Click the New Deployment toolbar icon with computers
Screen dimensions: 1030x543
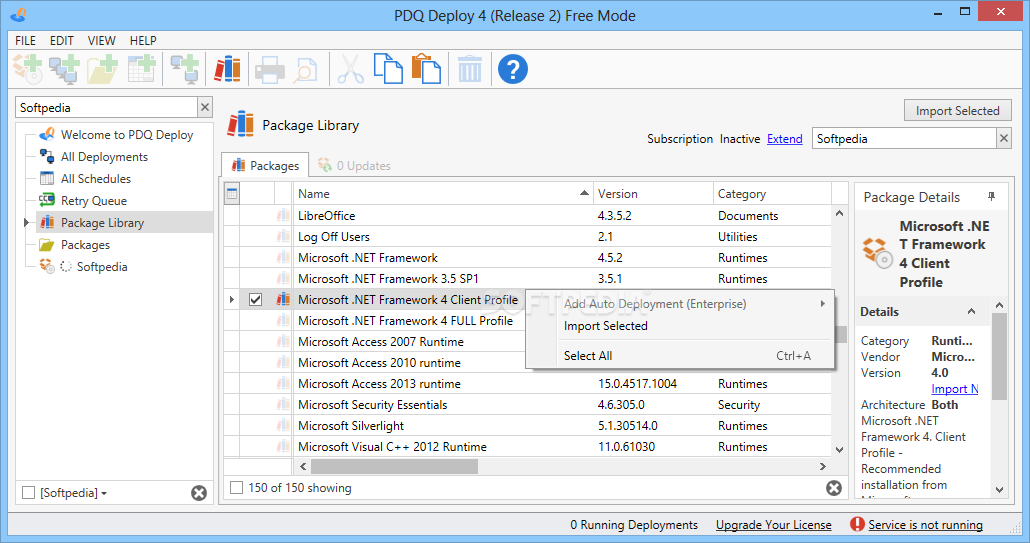(x=64, y=68)
